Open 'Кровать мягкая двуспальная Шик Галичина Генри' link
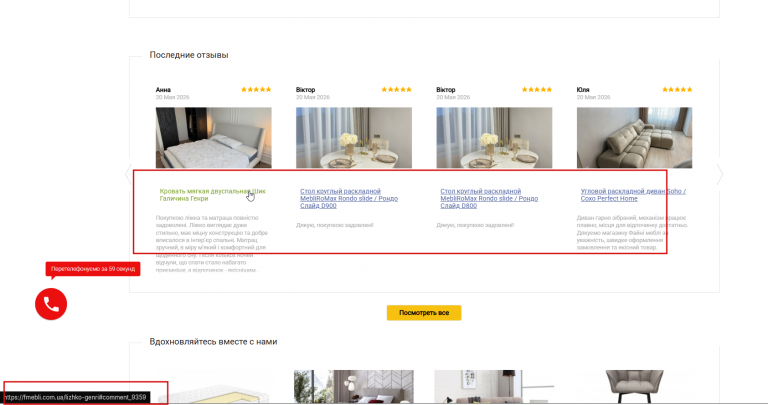The image size is (768, 405). 213,195
